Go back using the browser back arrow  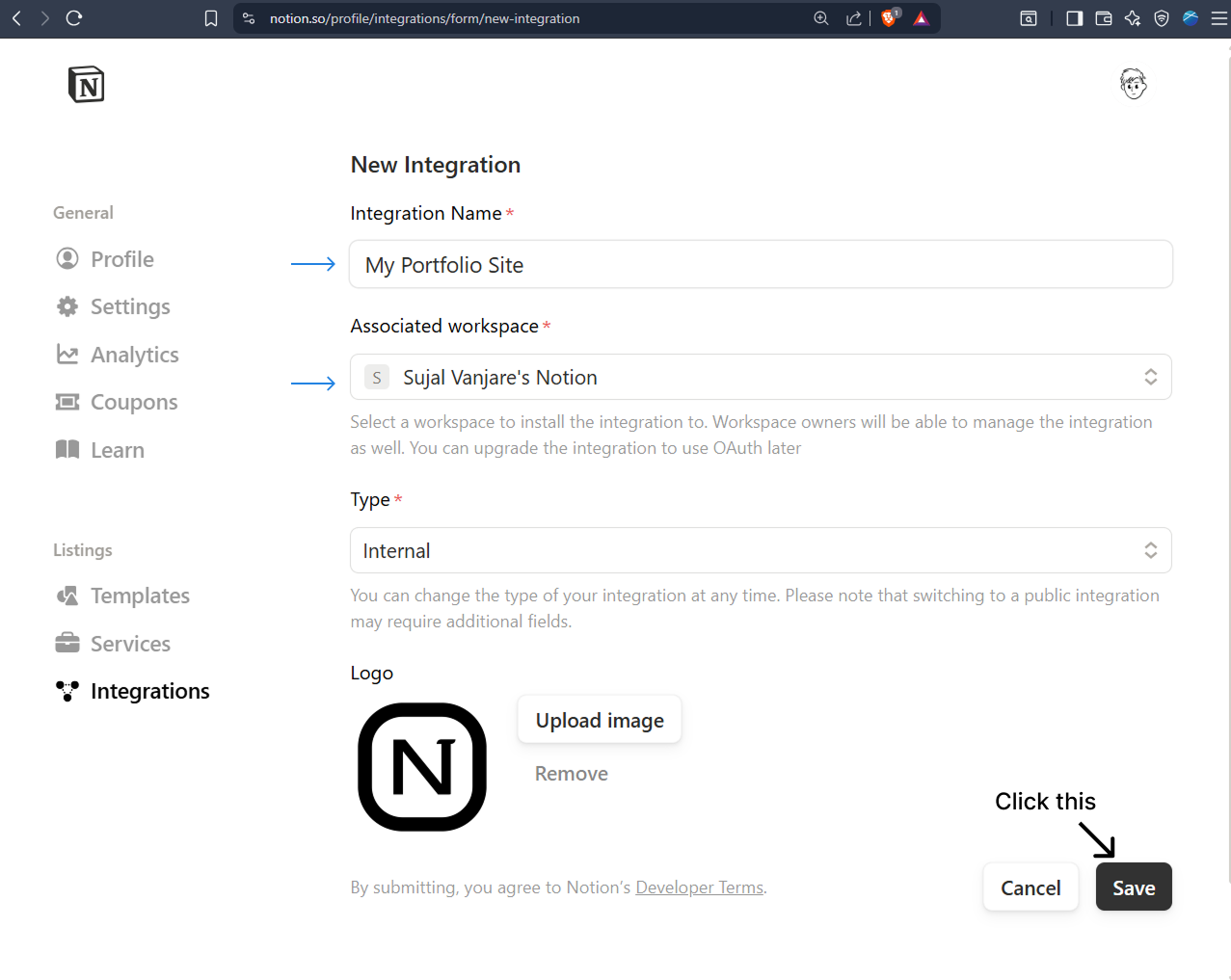click(16, 18)
